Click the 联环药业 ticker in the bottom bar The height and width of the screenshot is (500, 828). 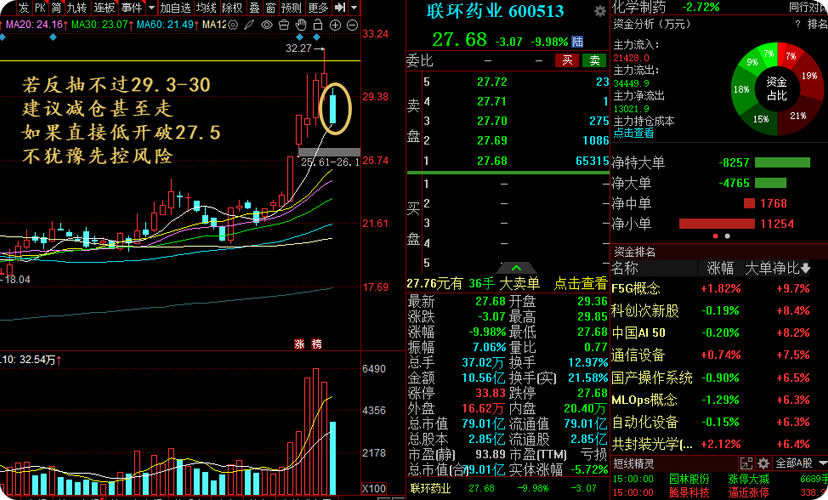pyautogui.click(x=430, y=488)
